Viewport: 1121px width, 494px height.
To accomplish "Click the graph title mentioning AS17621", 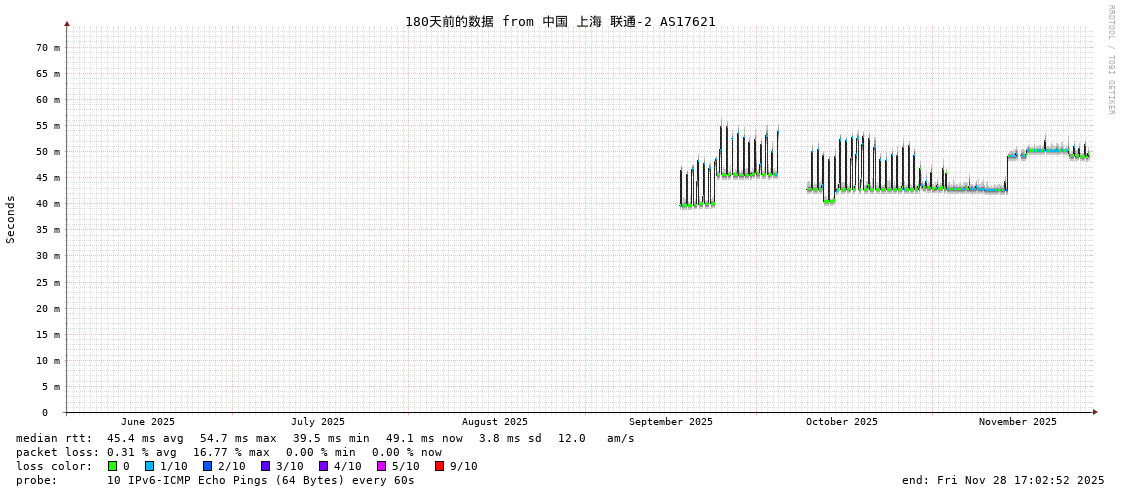I will tap(560, 21).
